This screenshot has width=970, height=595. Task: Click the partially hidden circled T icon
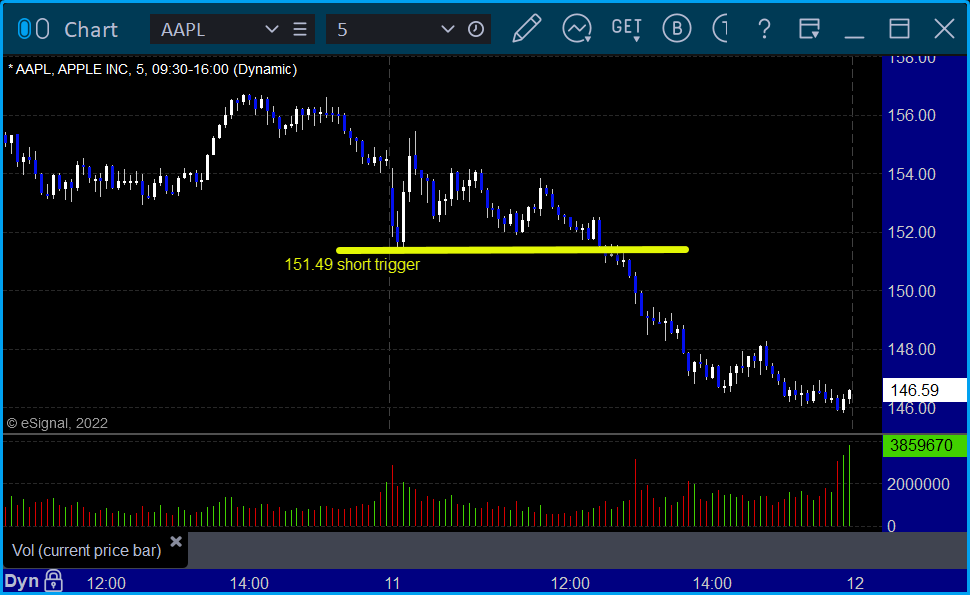(720, 29)
